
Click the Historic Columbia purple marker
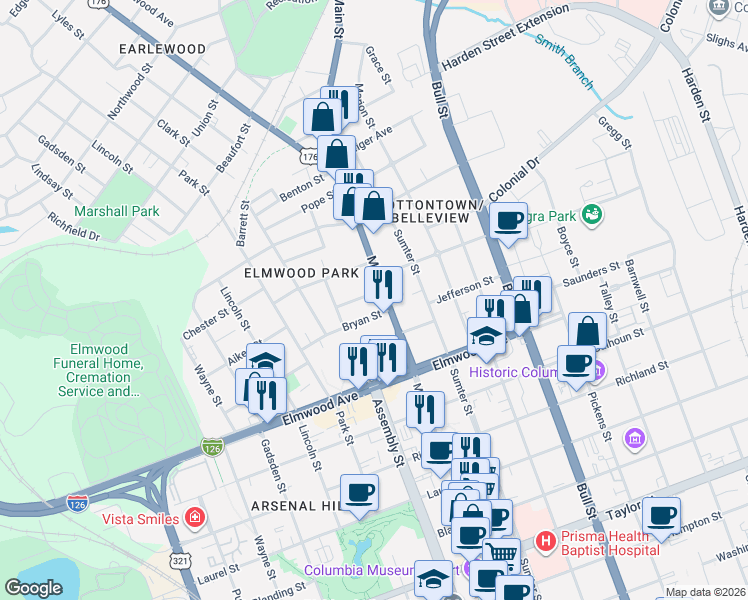pos(600,370)
